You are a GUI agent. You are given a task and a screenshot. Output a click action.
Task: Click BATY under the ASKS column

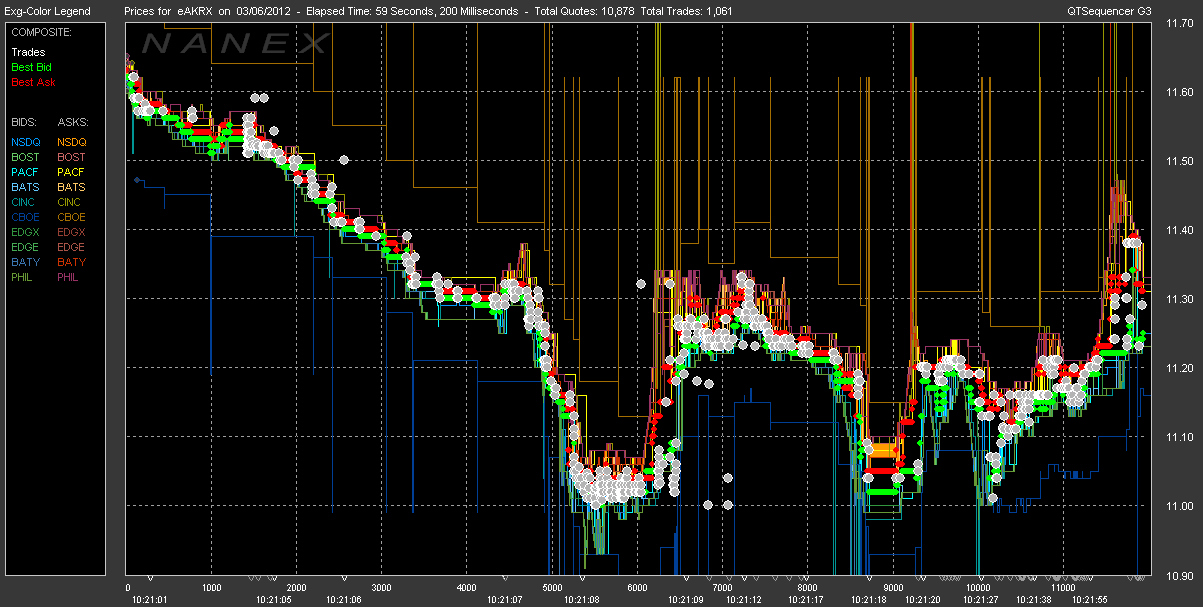point(72,262)
